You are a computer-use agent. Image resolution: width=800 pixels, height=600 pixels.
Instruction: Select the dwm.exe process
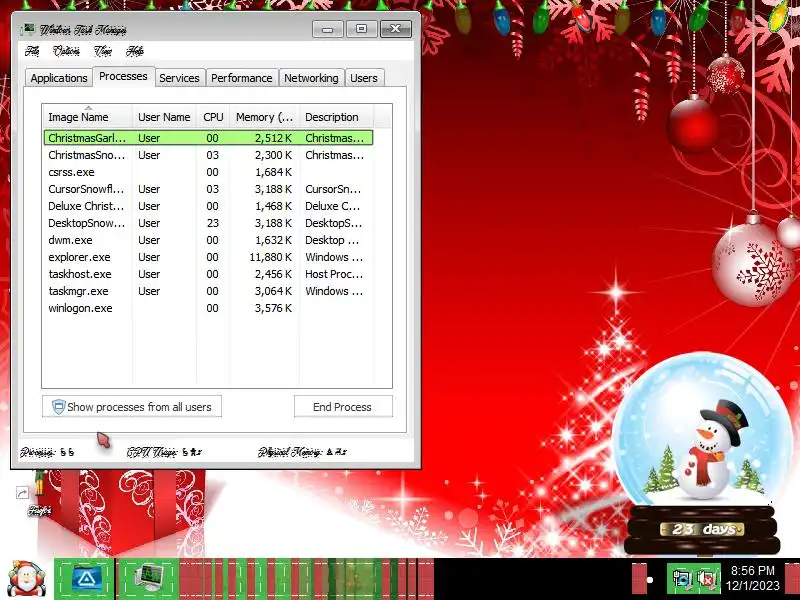(x=208, y=240)
